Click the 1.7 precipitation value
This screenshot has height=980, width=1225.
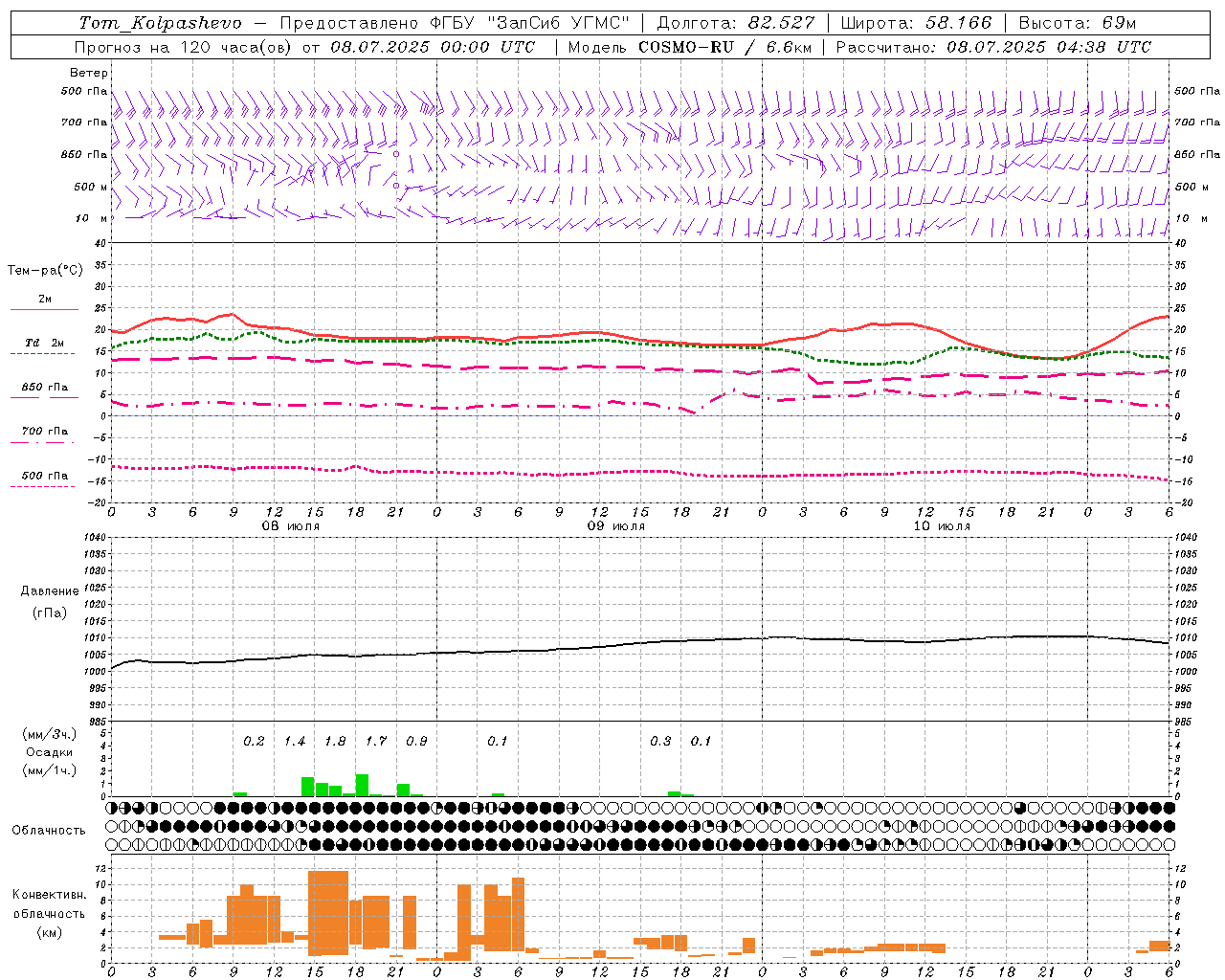pos(376,742)
